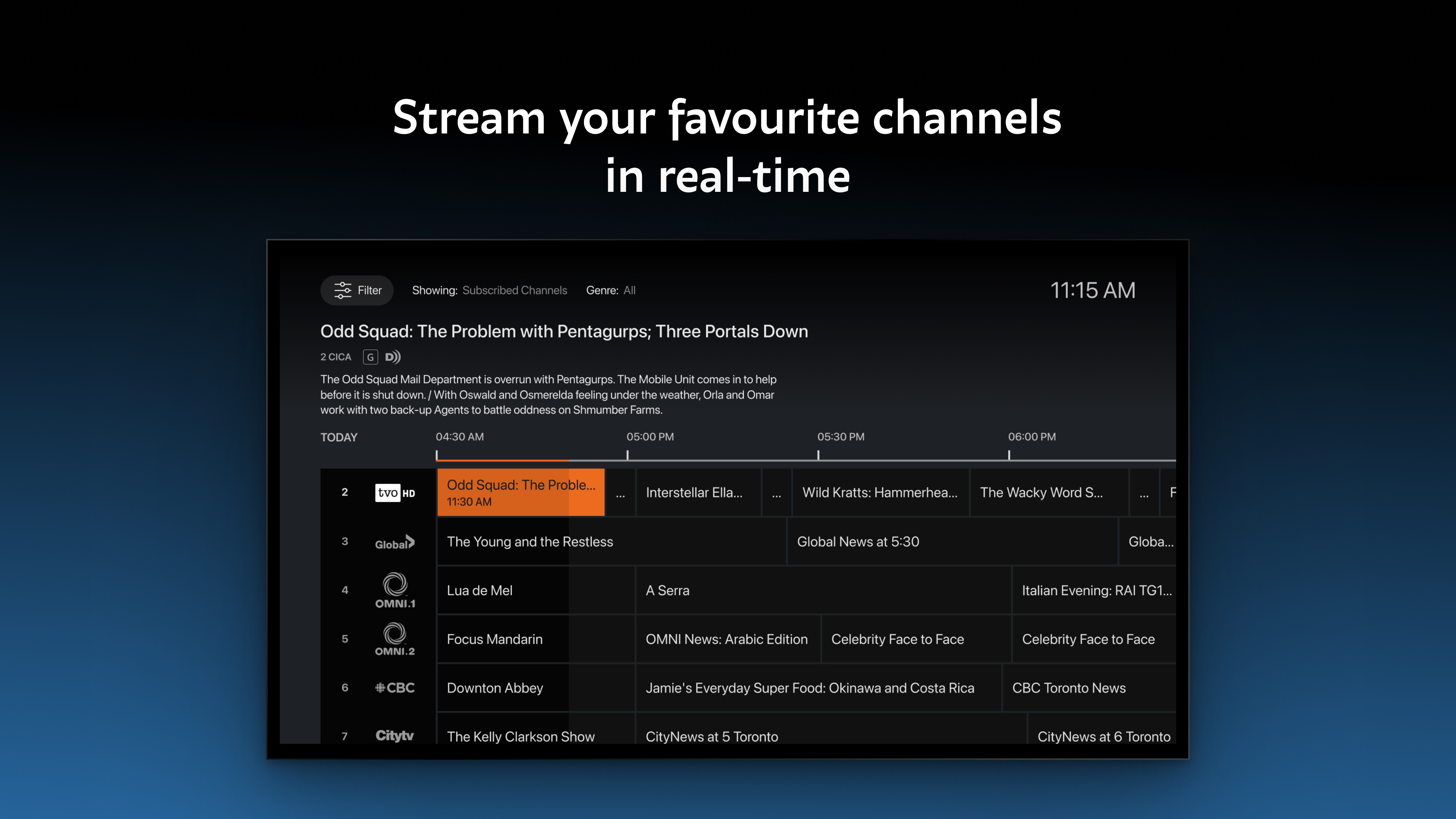Viewport: 1456px width, 819px height.
Task: Select Global News at 5:30
Action: pyautogui.click(x=952, y=542)
